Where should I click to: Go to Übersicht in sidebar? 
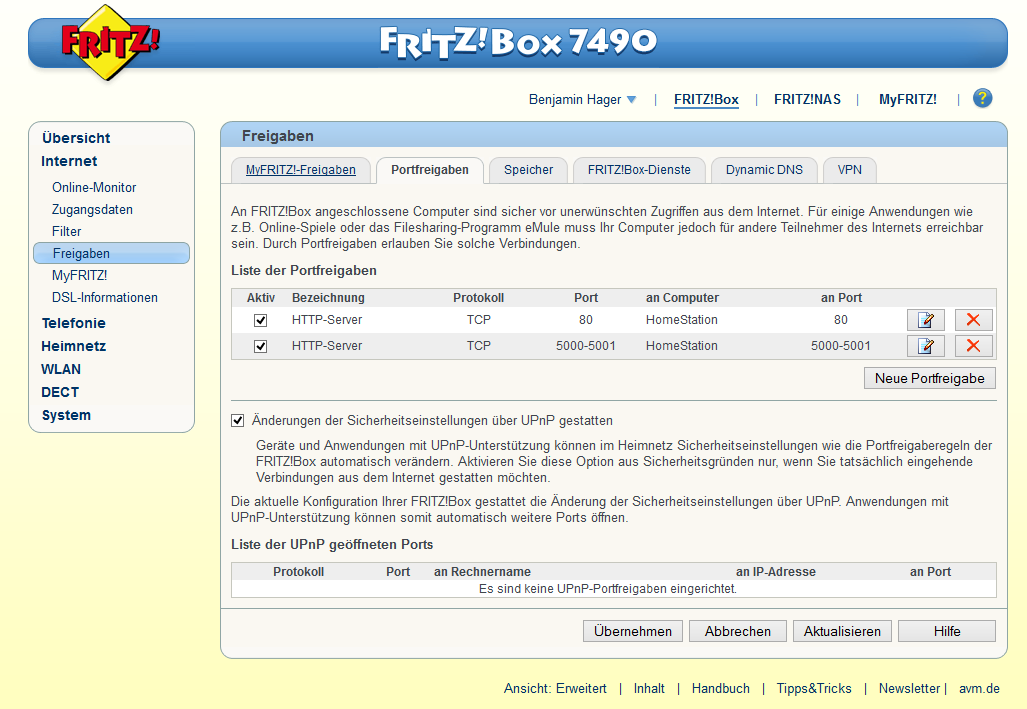[x=76, y=138]
